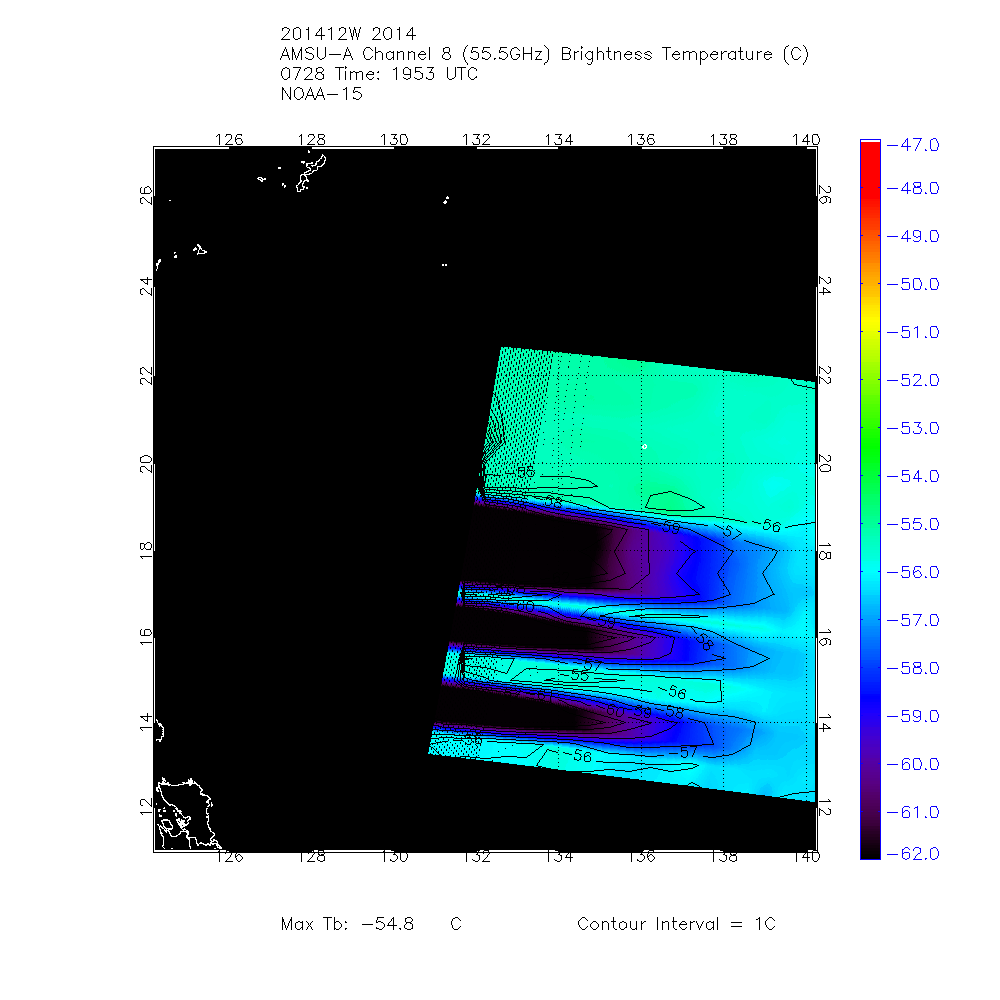Click the -55.0 color scale label
The height and width of the screenshot is (1000, 1000).
(x=913, y=524)
